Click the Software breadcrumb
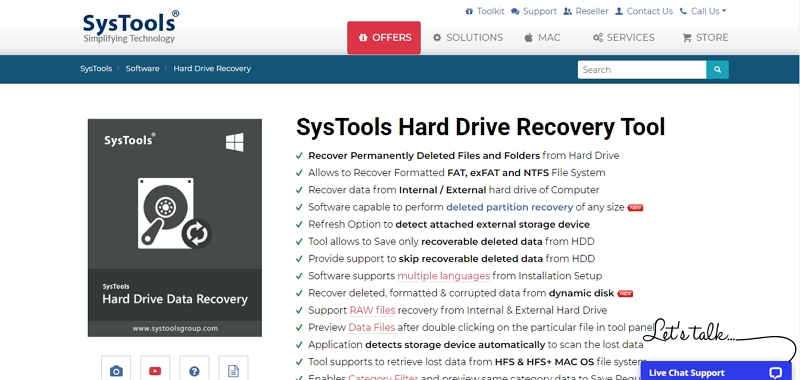Image resolution: width=800 pixels, height=380 pixels. [142, 68]
